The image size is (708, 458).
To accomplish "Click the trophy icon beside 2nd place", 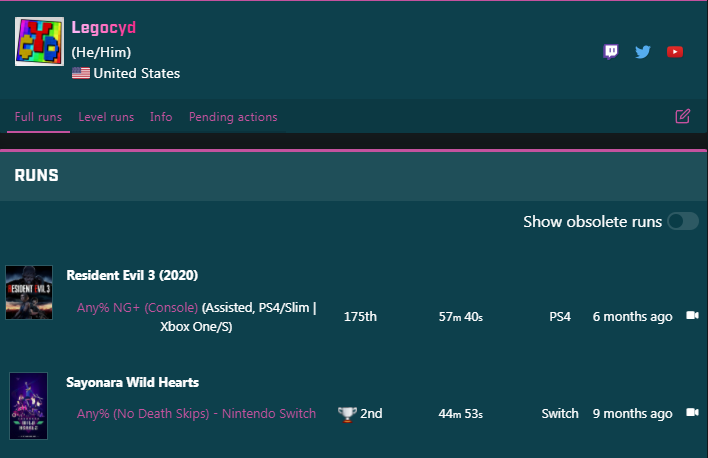I will tap(347, 414).
